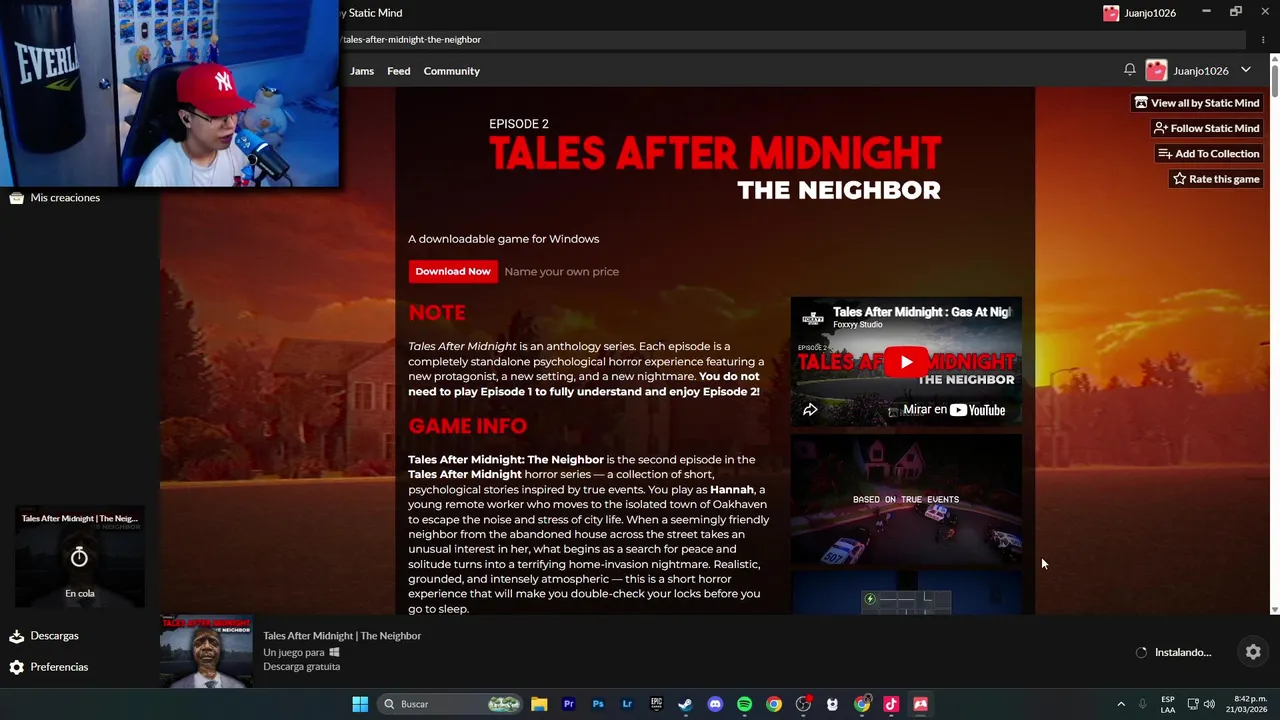Open the volume tray icon
This screenshot has height=720, width=1280.
pyautogui.click(x=1209, y=704)
